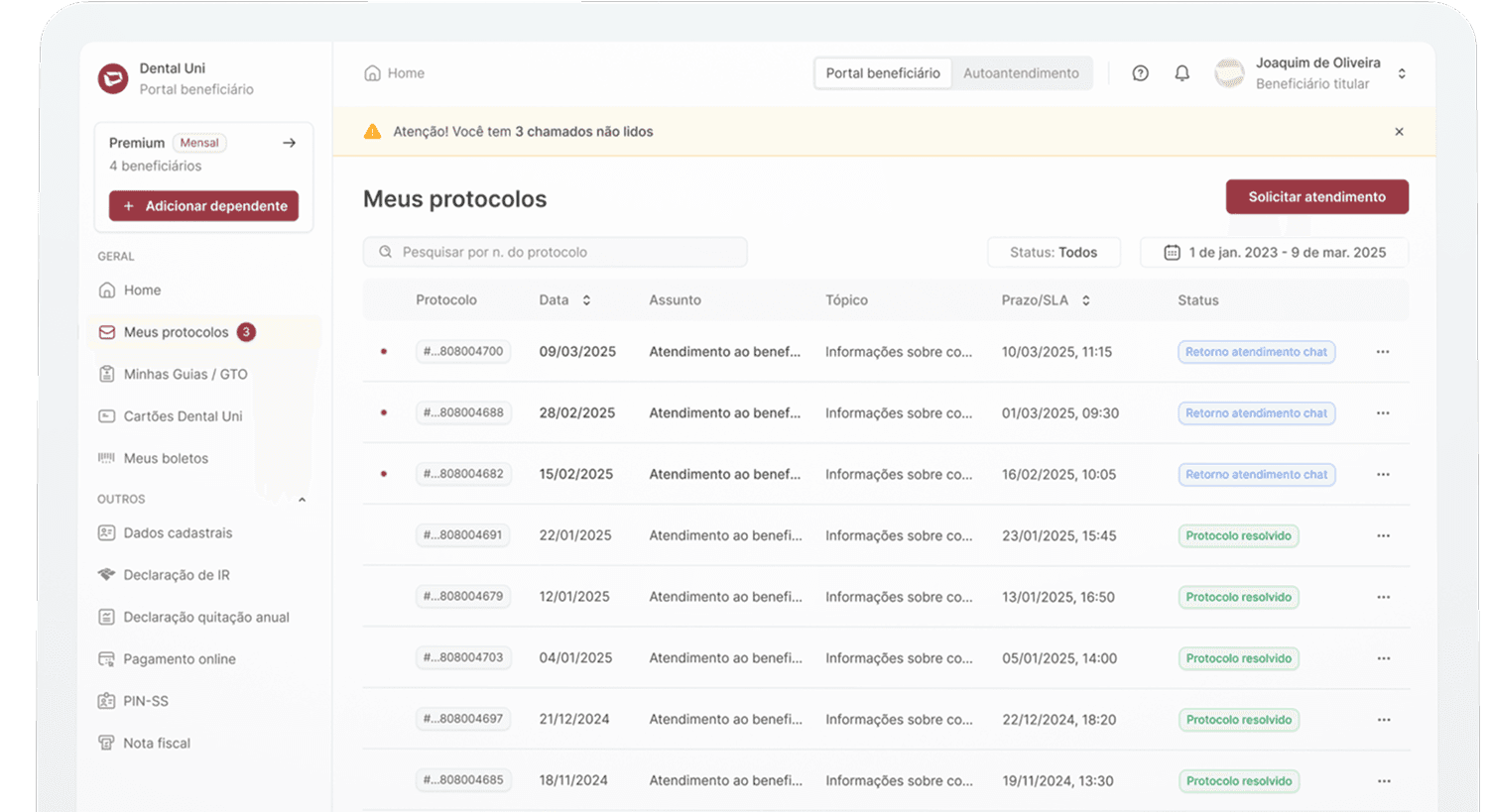Viewport: 1491px width, 812px height.
Task: Click the Dental Uni logo
Action: coord(113,78)
